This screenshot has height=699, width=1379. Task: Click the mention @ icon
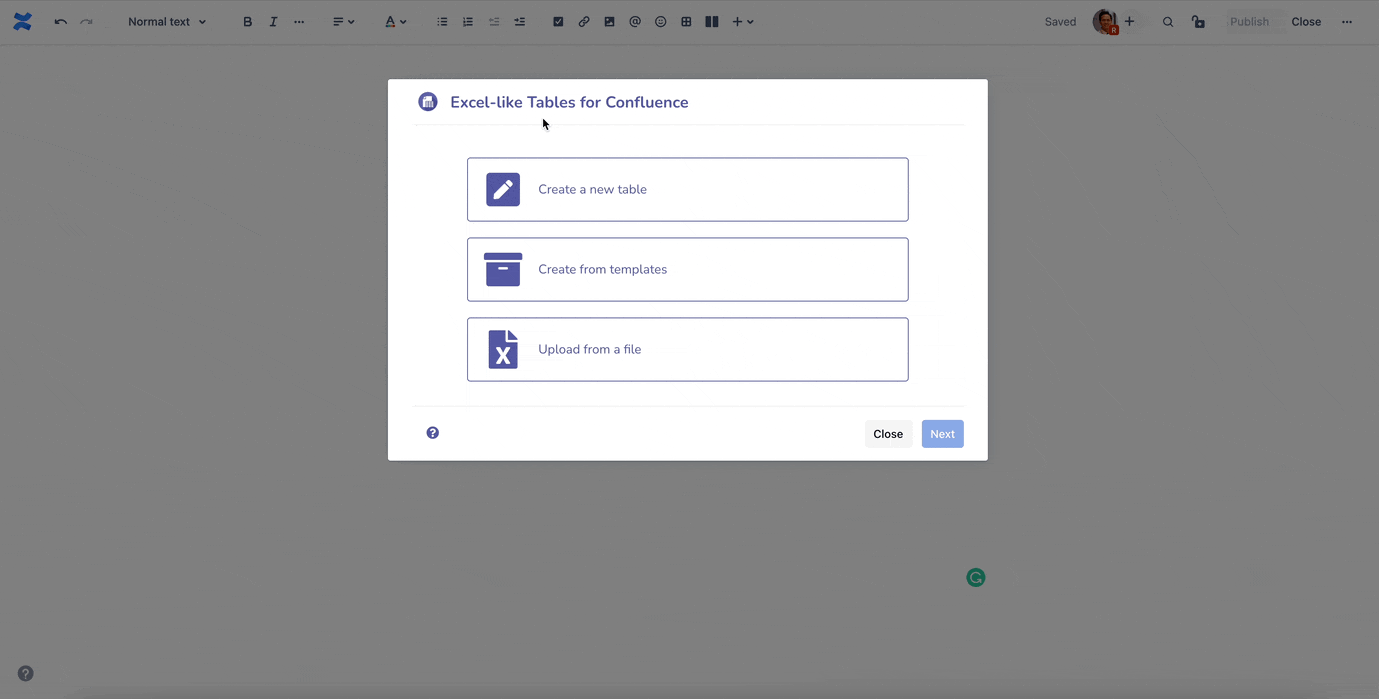635,22
